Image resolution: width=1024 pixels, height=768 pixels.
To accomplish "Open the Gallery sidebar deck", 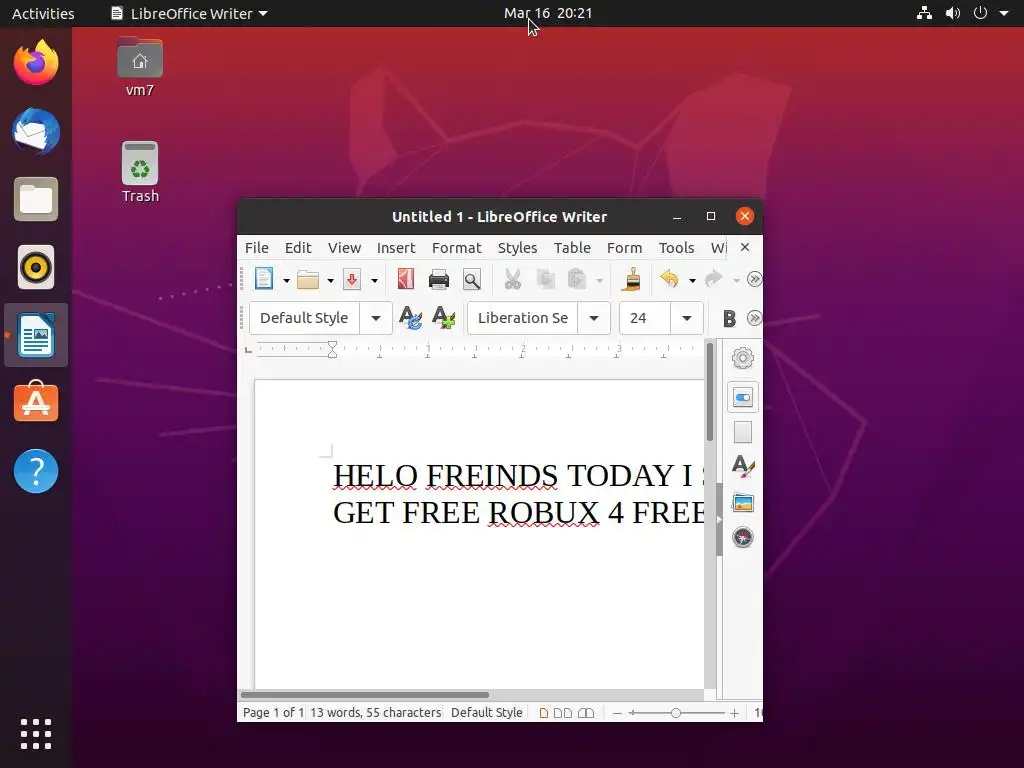I will pyautogui.click(x=743, y=503).
